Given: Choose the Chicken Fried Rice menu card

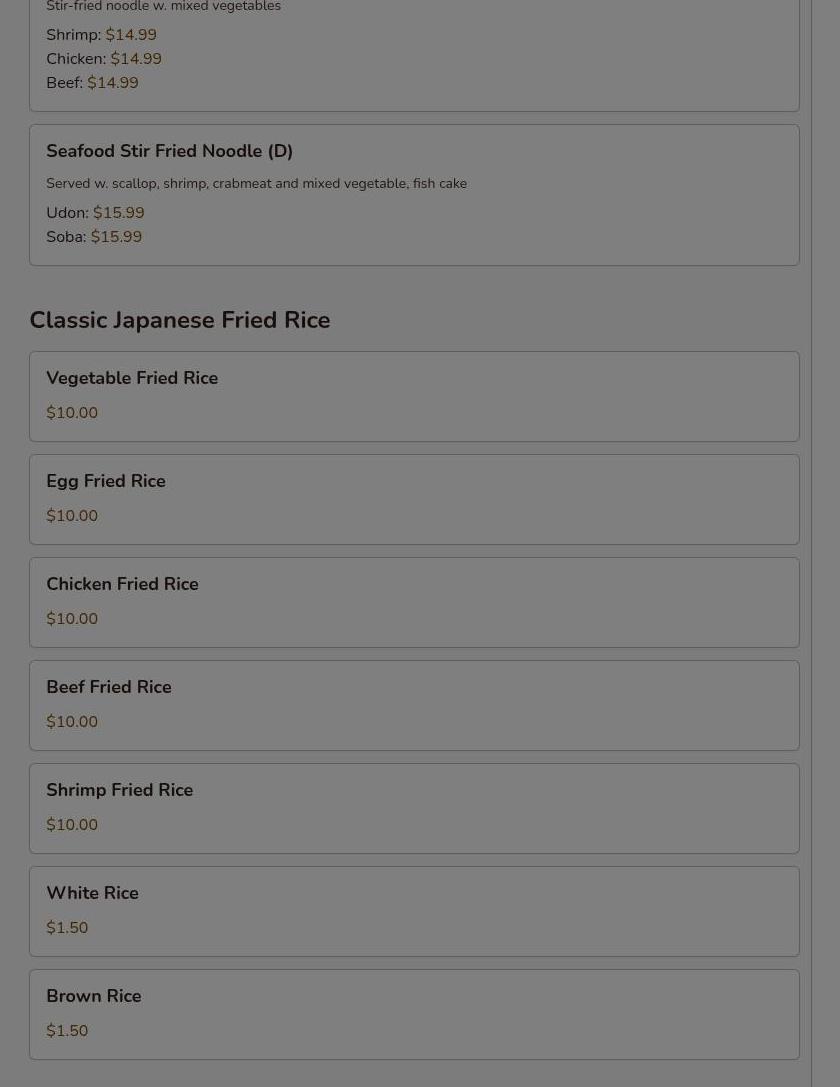Looking at the screenshot, I should tap(414, 602).
